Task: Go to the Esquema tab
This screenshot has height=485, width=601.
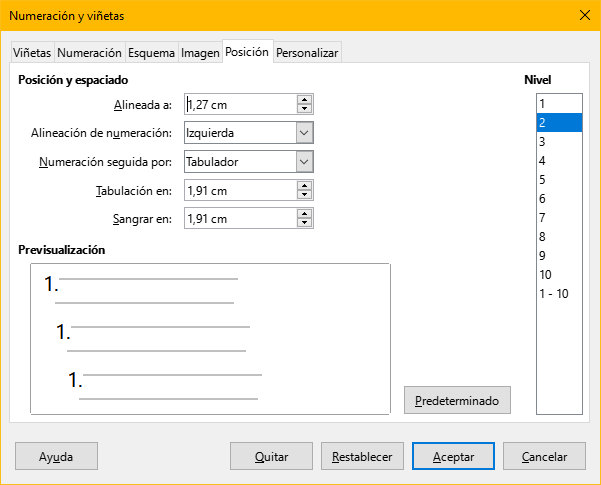Action: tap(151, 53)
